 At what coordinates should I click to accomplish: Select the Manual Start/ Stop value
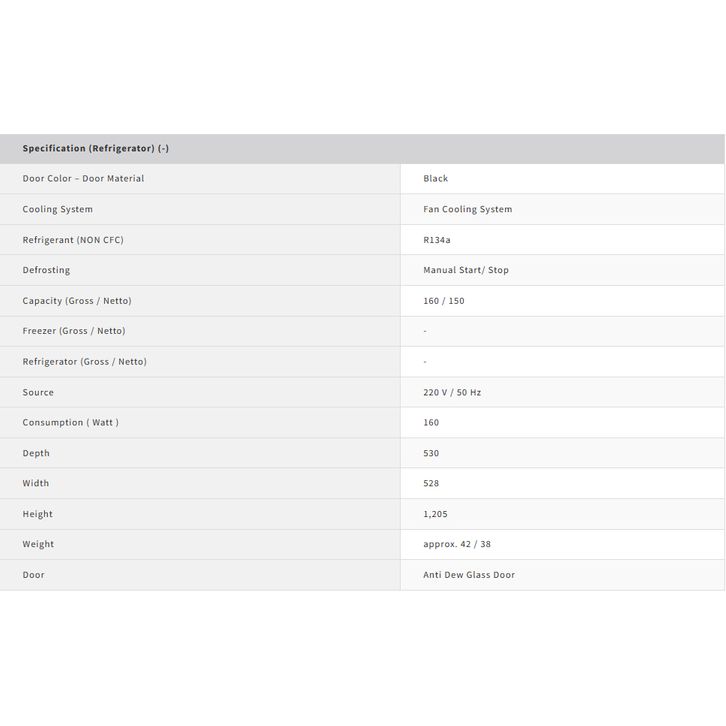pos(466,270)
